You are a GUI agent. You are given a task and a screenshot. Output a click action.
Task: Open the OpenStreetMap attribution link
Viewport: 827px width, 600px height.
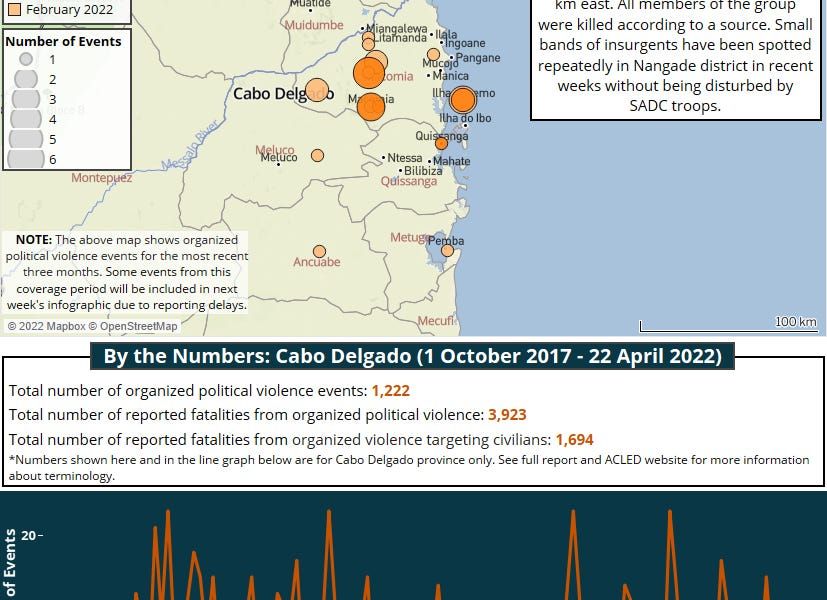point(133,326)
